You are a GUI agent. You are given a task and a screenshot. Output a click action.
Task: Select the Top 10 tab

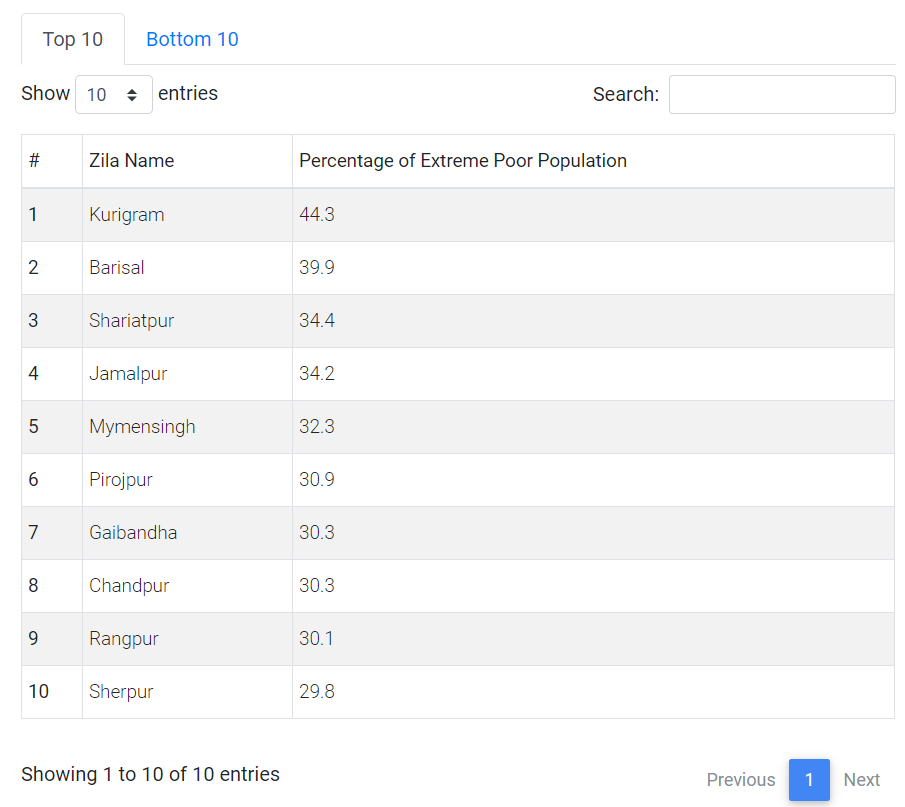pyautogui.click(x=73, y=39)
